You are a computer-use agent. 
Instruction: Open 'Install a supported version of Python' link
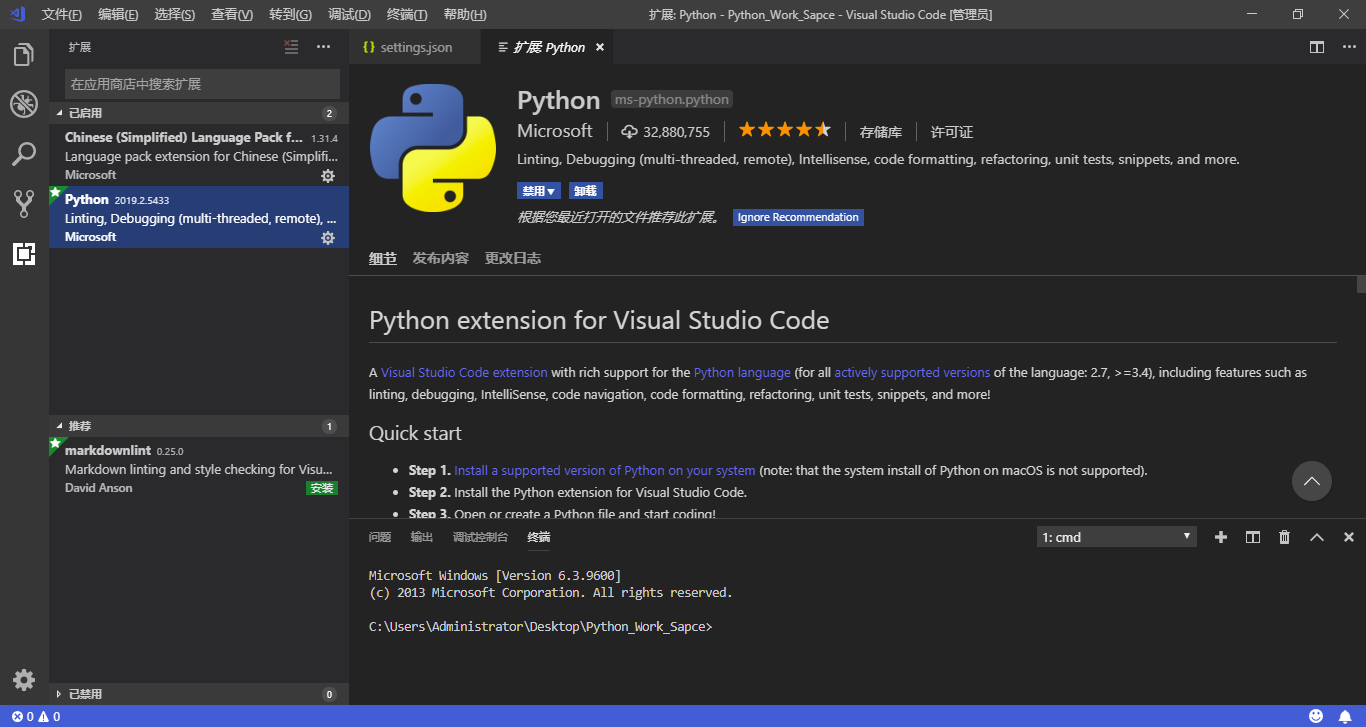pos(605,470)
